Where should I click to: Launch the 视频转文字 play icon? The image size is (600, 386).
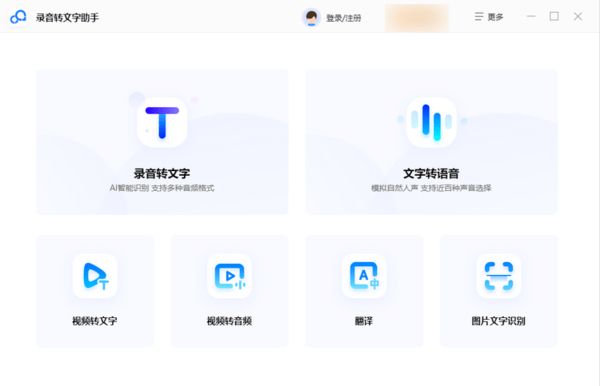coord(95,276)
